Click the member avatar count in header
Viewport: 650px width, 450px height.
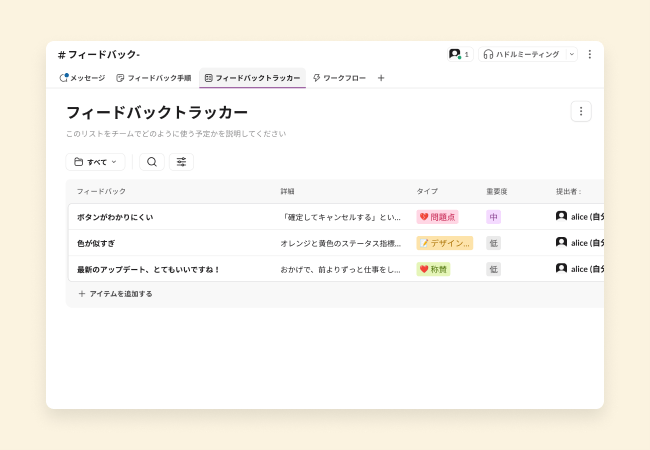pyautogui.click(x=459, y=54)
